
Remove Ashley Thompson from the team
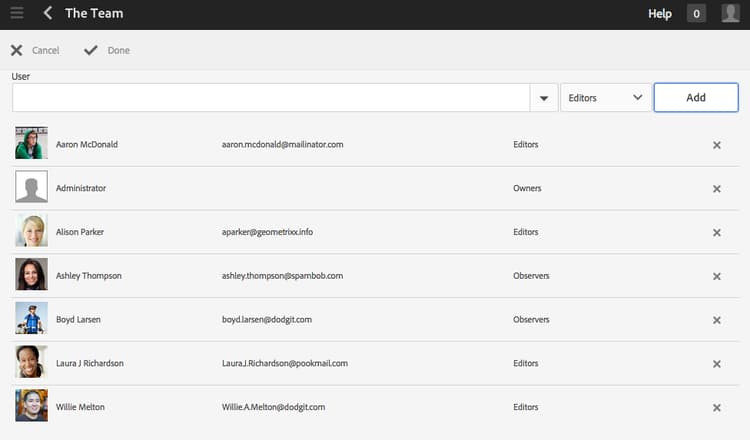pyautogui.click(x=716, y=277)
